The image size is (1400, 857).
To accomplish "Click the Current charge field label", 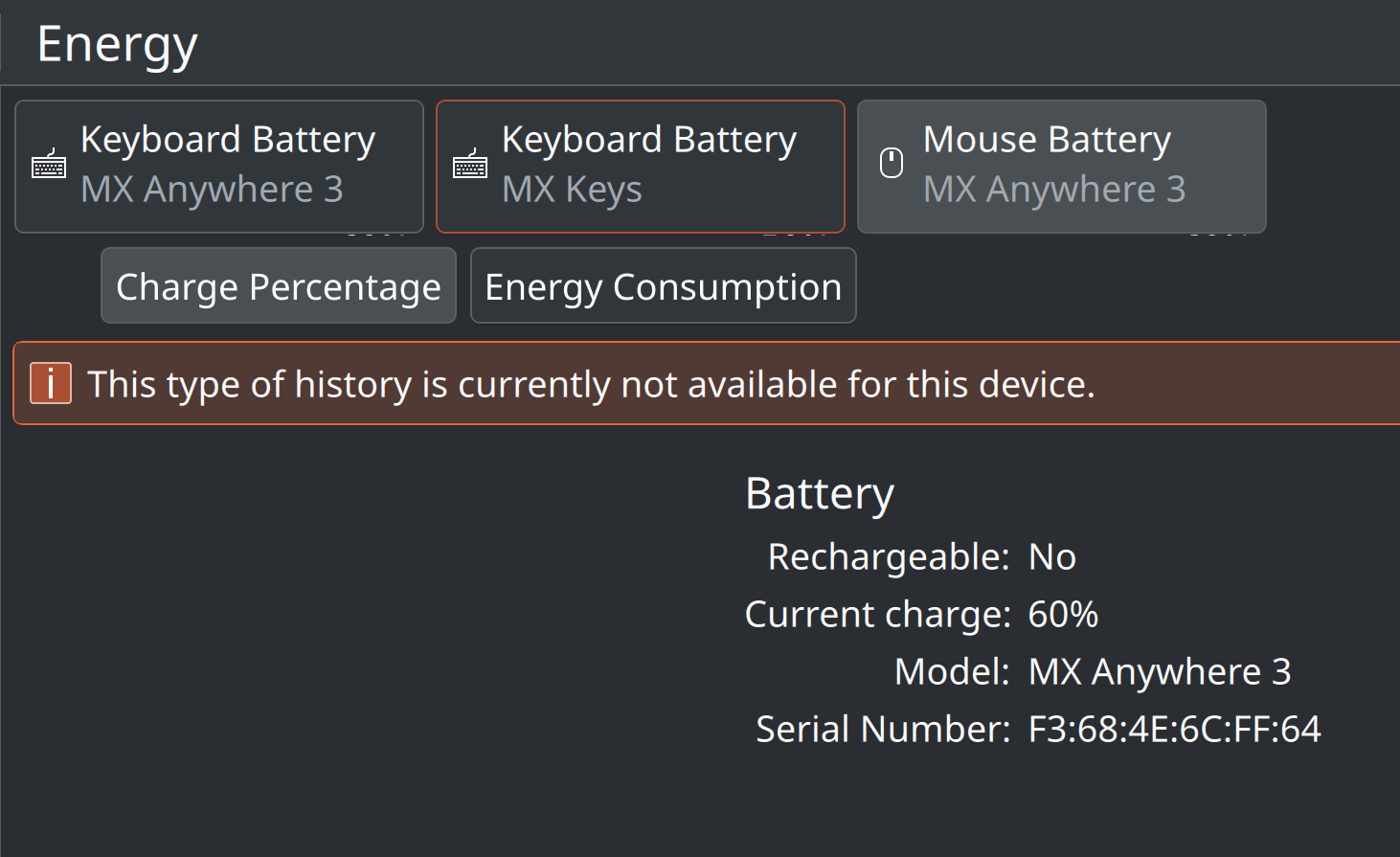I will point(878,615).
